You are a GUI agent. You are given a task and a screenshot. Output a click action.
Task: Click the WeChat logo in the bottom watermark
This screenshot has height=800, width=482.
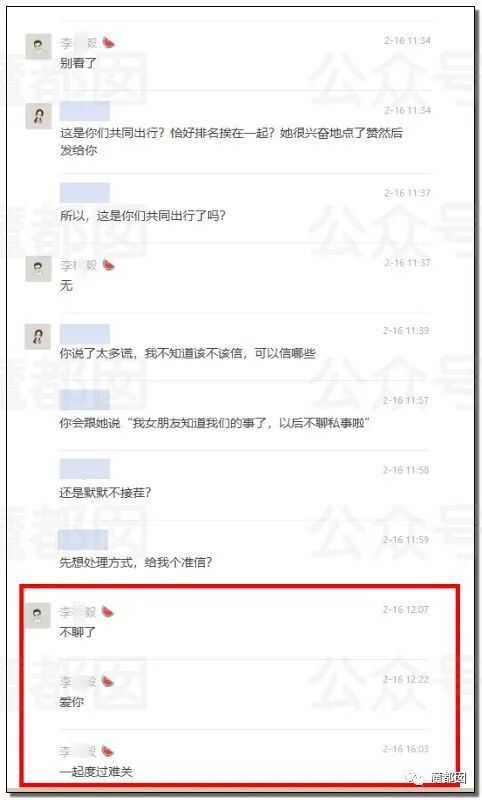(x=414, y=778)
